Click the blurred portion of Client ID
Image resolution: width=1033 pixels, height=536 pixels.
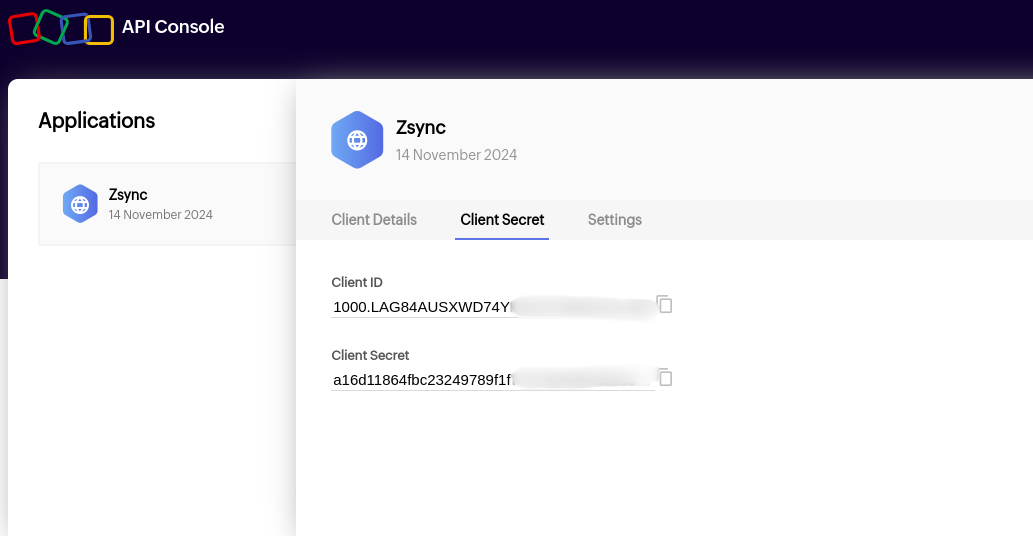click(583, 307)
